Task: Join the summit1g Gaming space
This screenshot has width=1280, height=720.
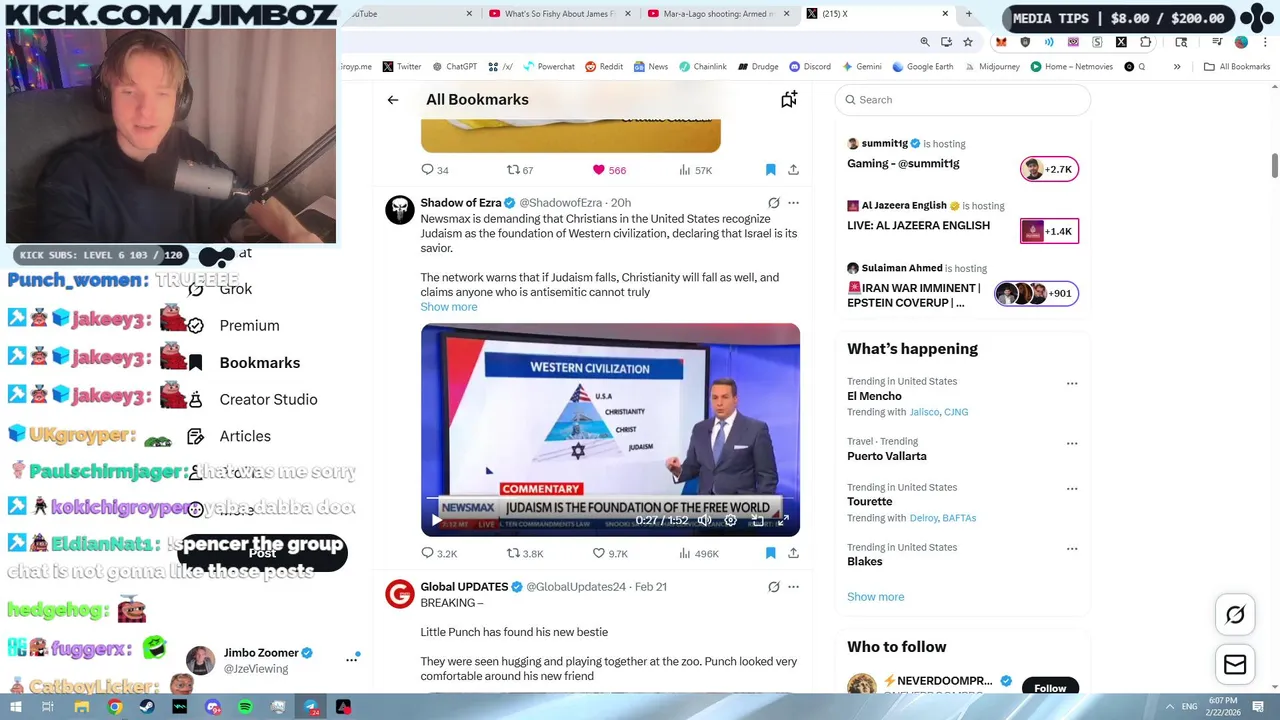Action: pos(1049,169)
